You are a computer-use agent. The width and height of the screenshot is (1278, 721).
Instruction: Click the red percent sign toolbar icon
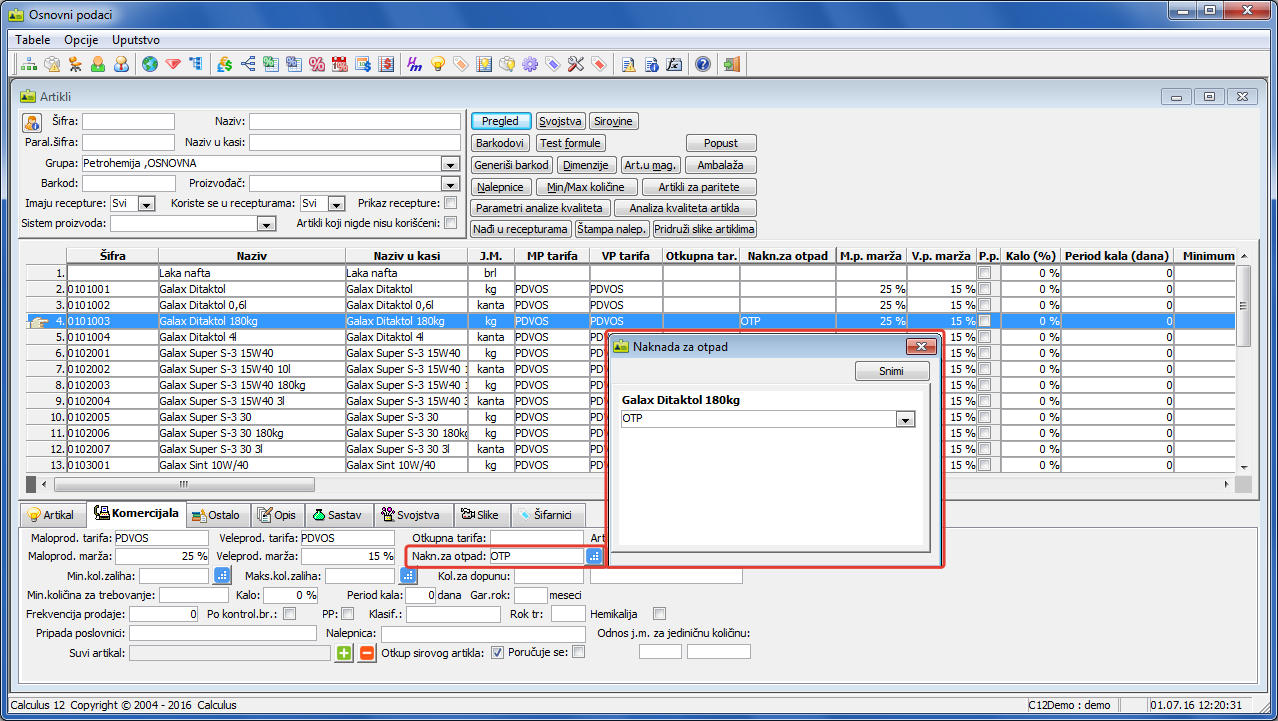click(317, 64)
